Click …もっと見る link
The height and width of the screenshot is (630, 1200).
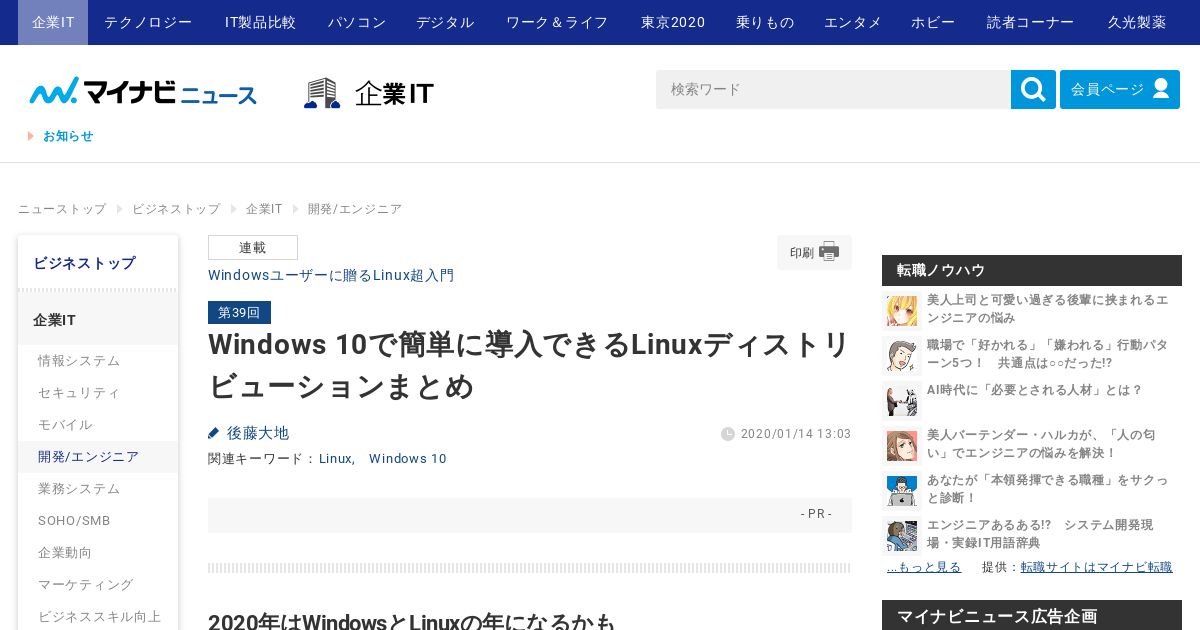coord(924,567)
